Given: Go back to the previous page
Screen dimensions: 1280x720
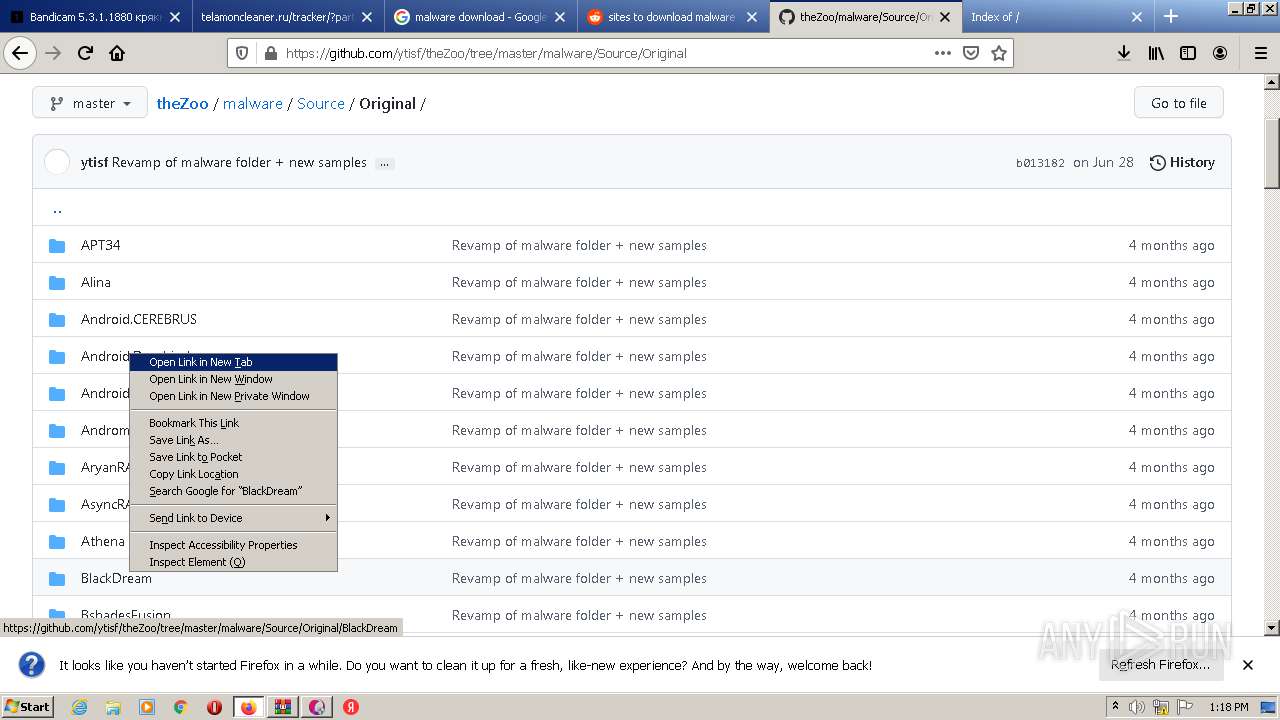Looking at the screenshot, I should coord(20,53).
